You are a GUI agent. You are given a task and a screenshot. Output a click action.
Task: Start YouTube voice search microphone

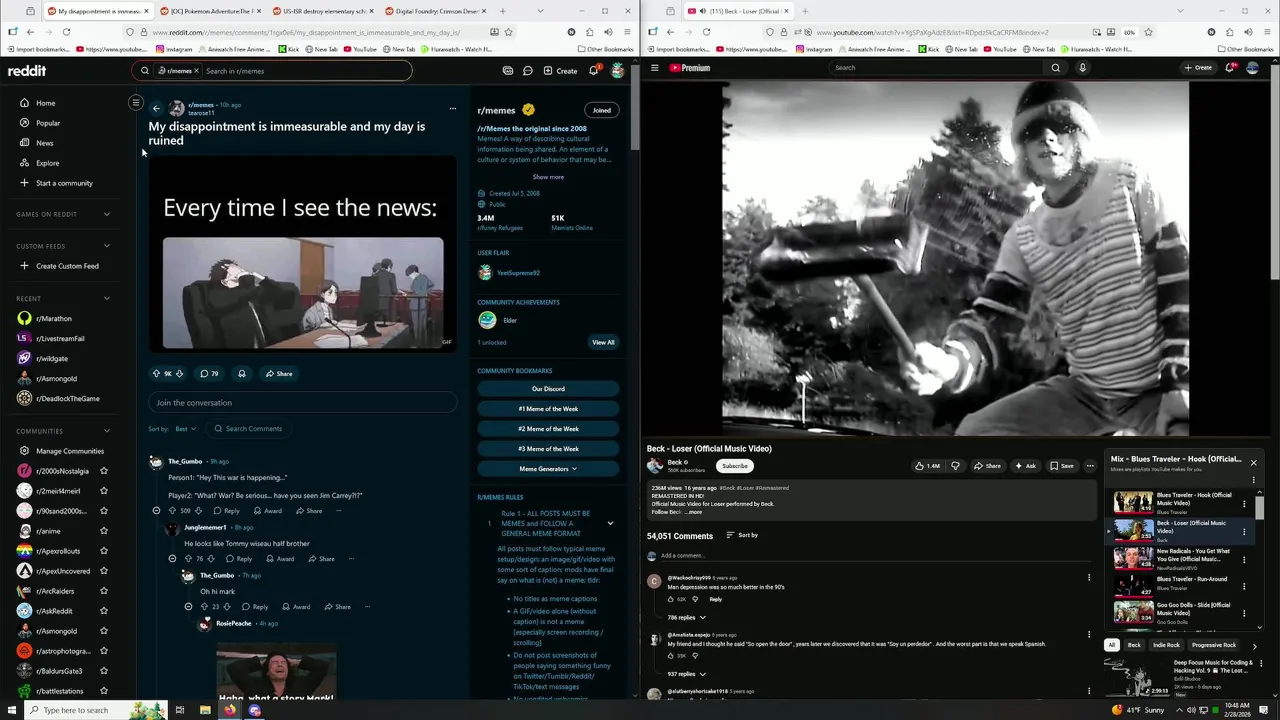click(1082, 68)
